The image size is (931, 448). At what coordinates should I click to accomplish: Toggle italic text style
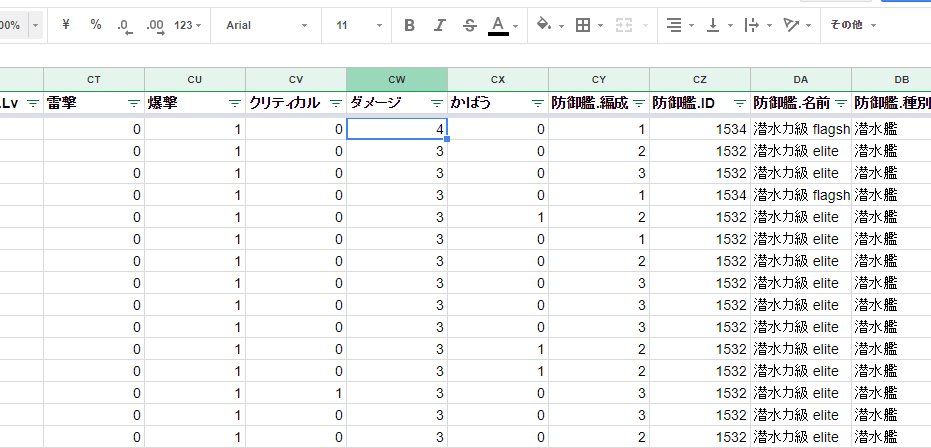pyautogui.click(x=439, y=25)
